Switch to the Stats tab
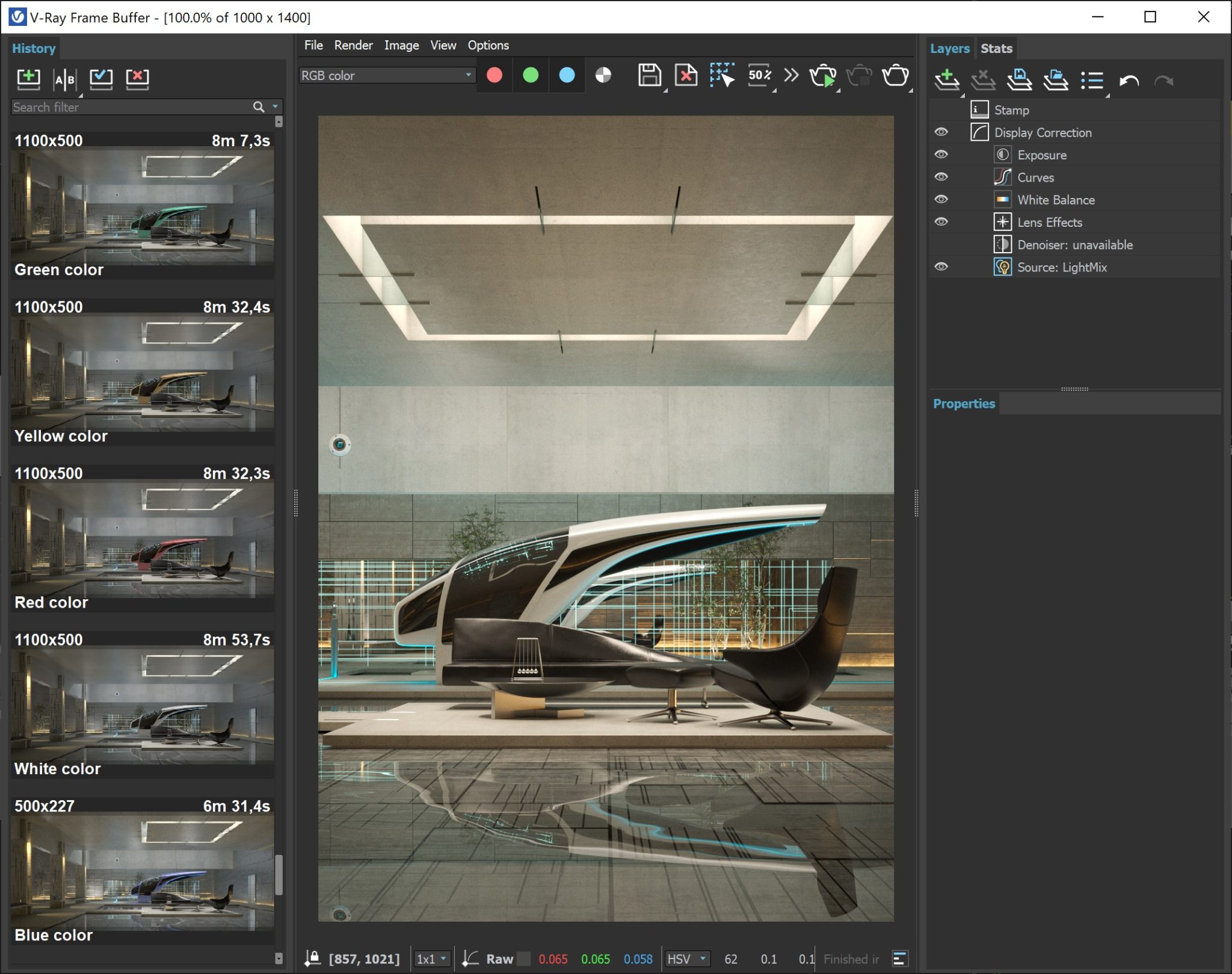The height and width of the screenshot is (974, 1232). click(x=996, y=48)
